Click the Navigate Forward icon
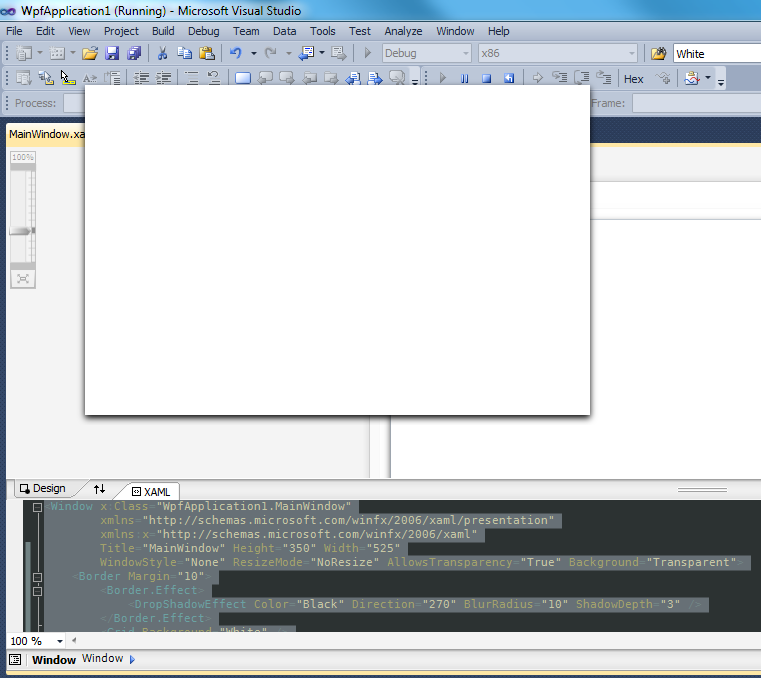This screenshot has width=761, height=678. point(338,53)
